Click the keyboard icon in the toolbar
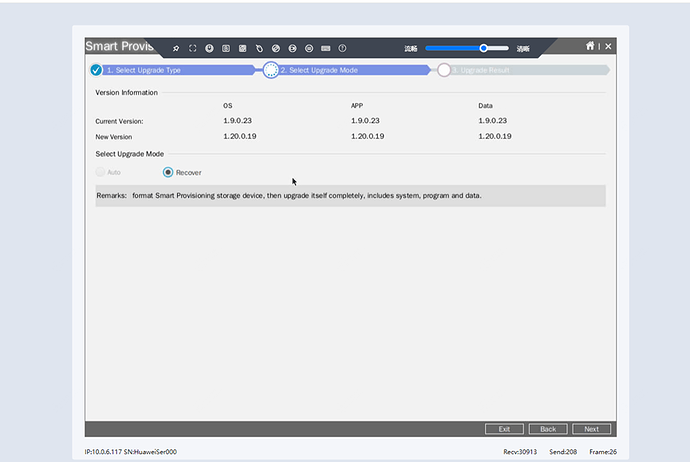This screenshot has width=690, height=462. pos(326,48)
